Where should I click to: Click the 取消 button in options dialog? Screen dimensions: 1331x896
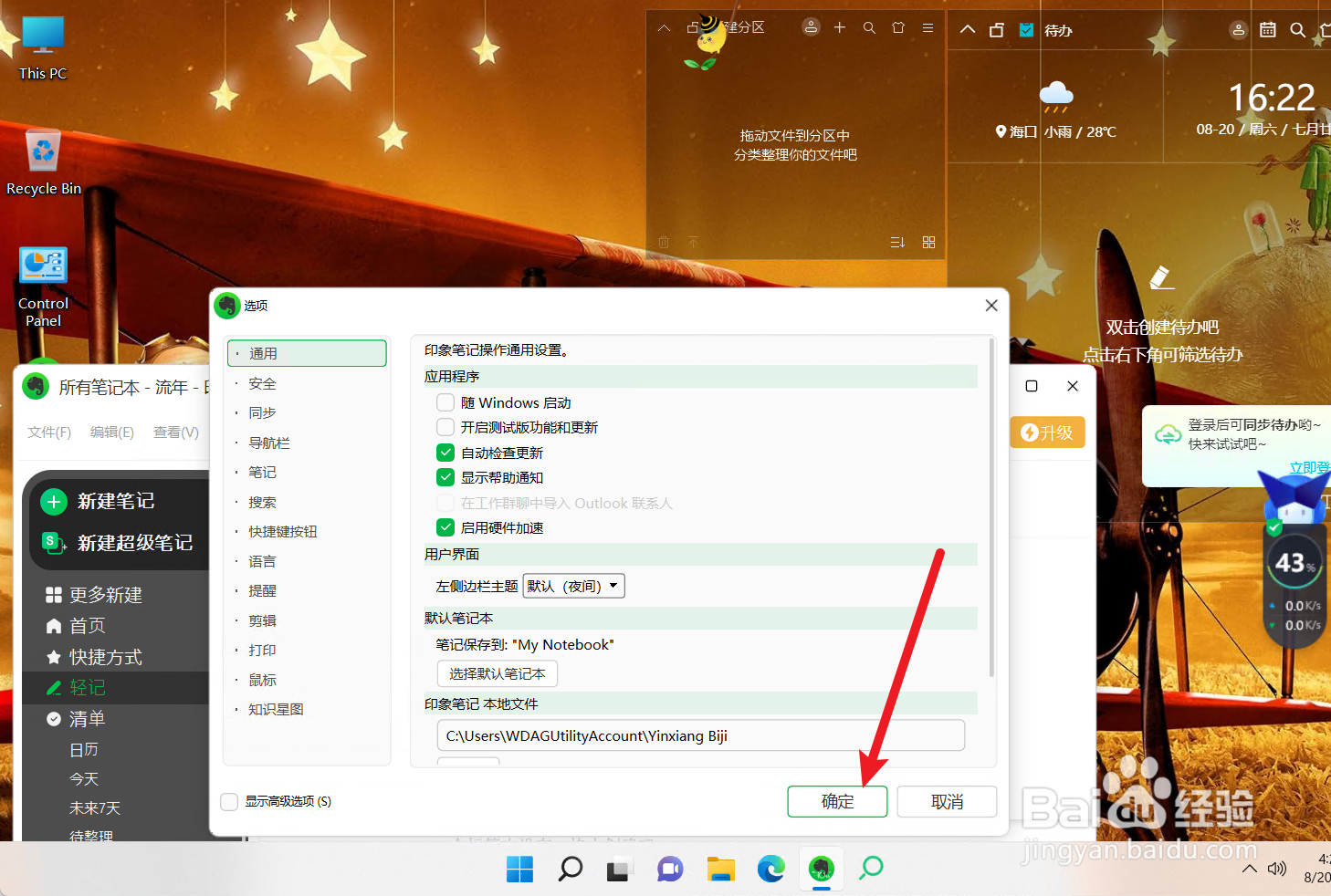point(947,801)
